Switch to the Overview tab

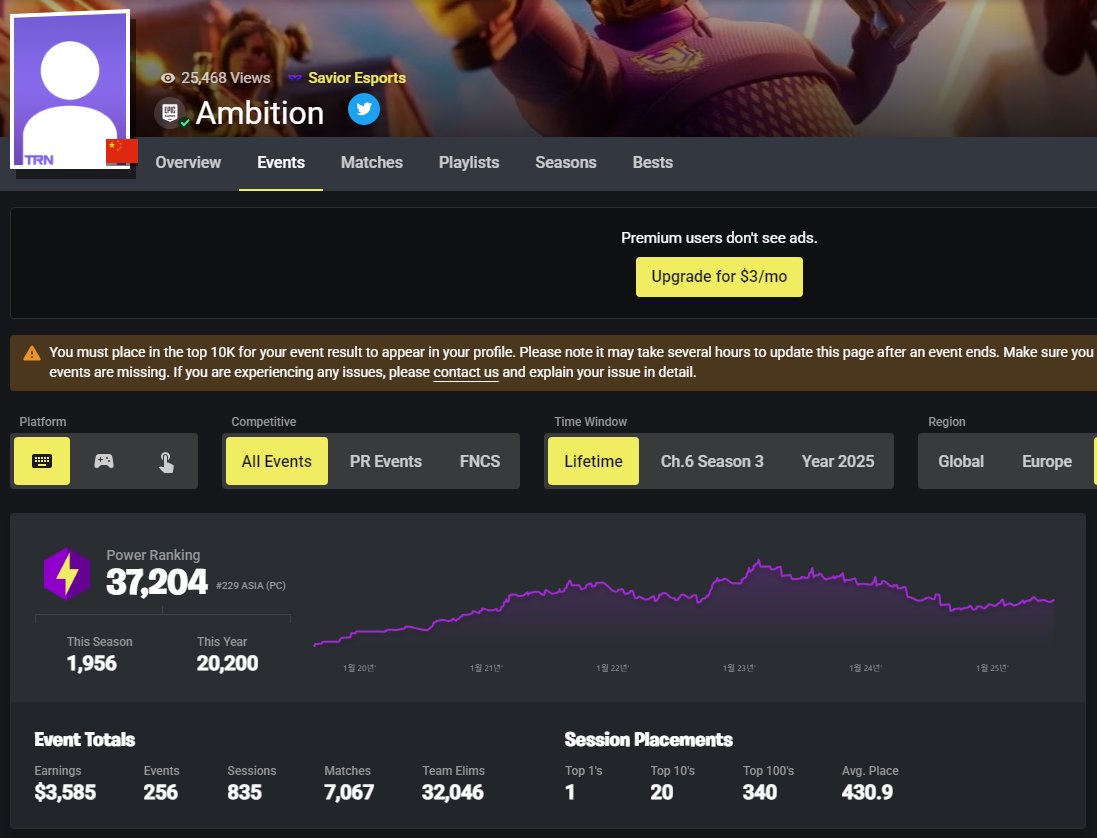(x=188, y=162)
